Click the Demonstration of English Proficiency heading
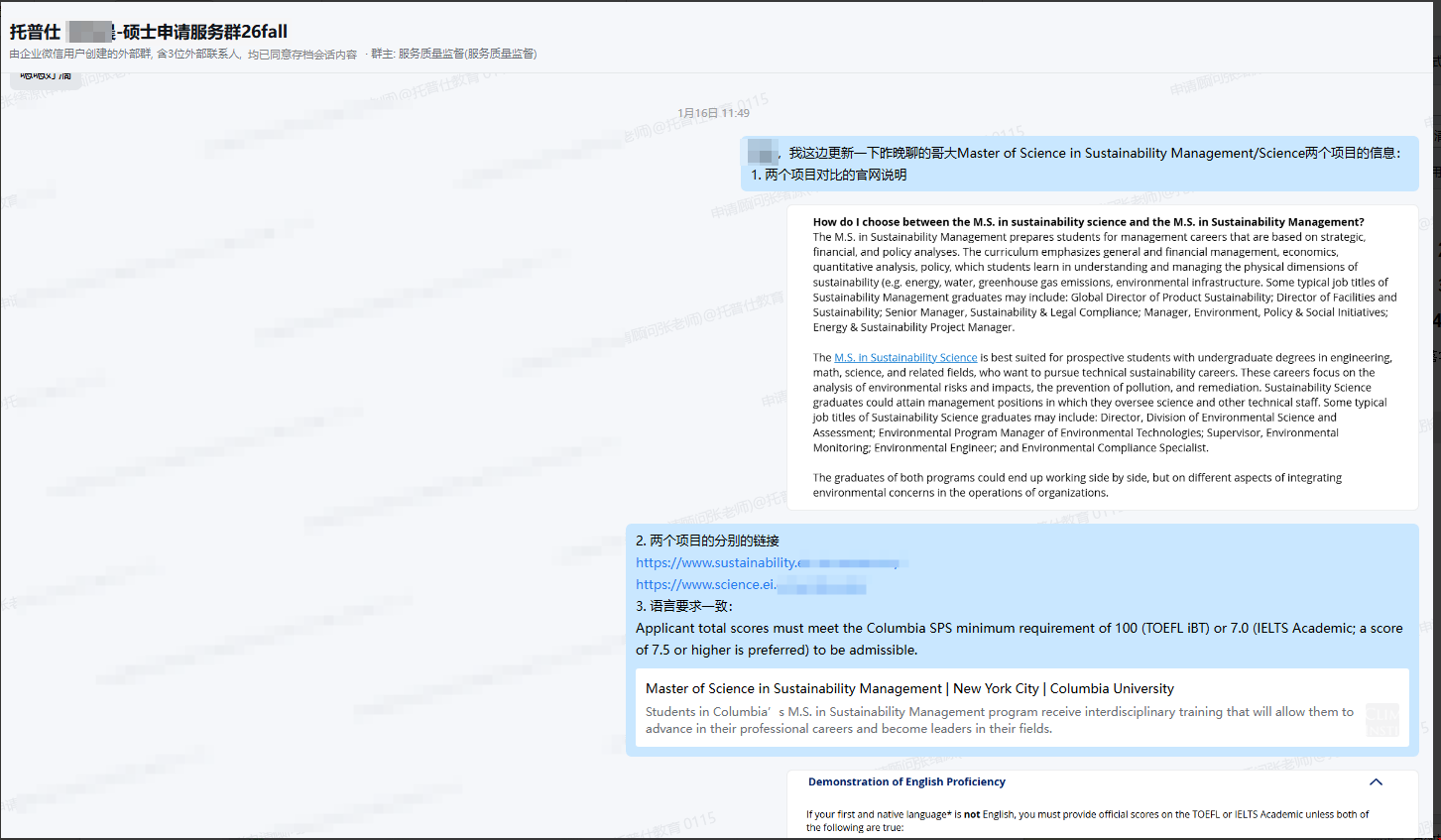1441x840 pixels. click(x=905, y=781)
